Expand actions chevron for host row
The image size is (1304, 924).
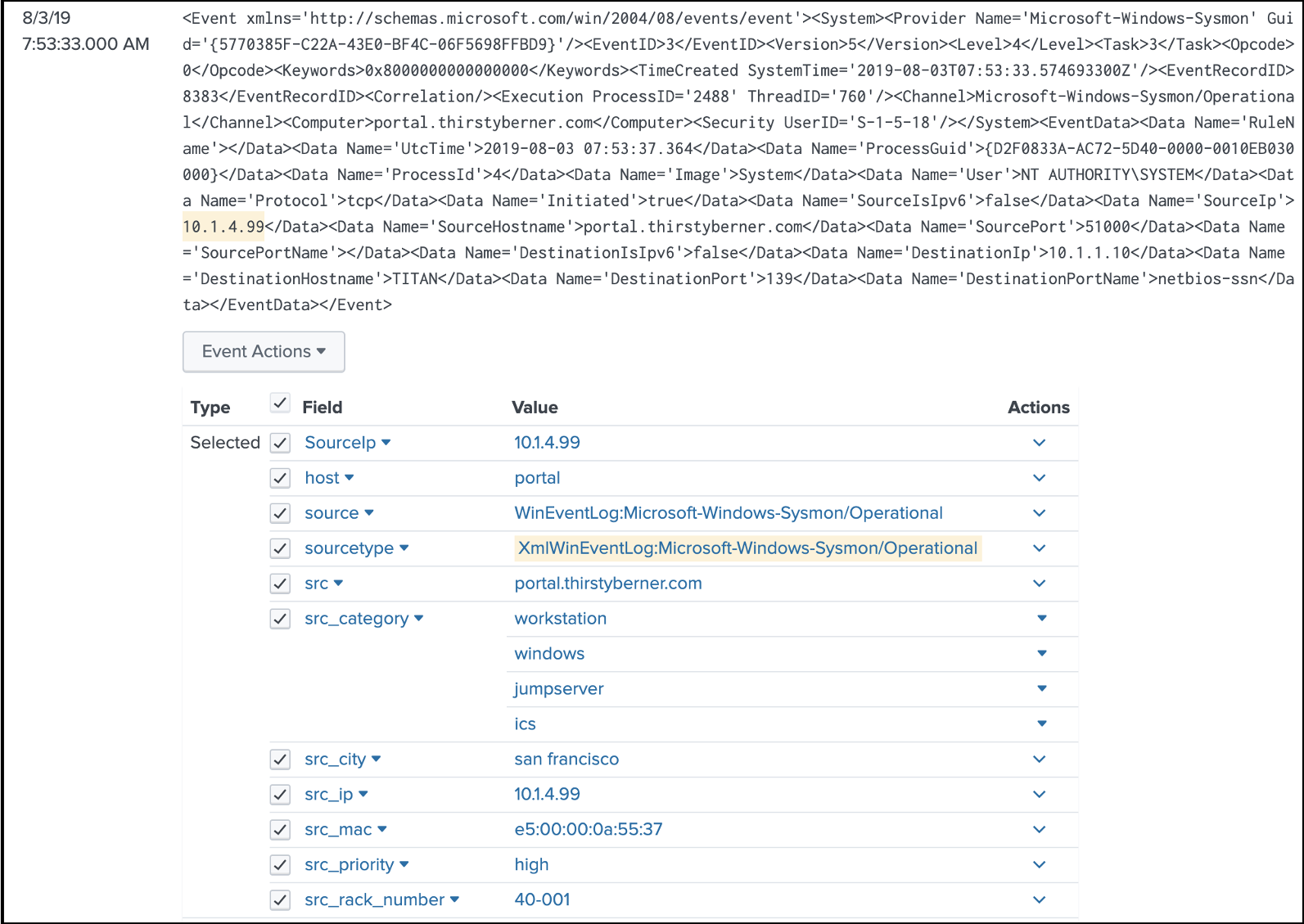[x=1039, y=478]
